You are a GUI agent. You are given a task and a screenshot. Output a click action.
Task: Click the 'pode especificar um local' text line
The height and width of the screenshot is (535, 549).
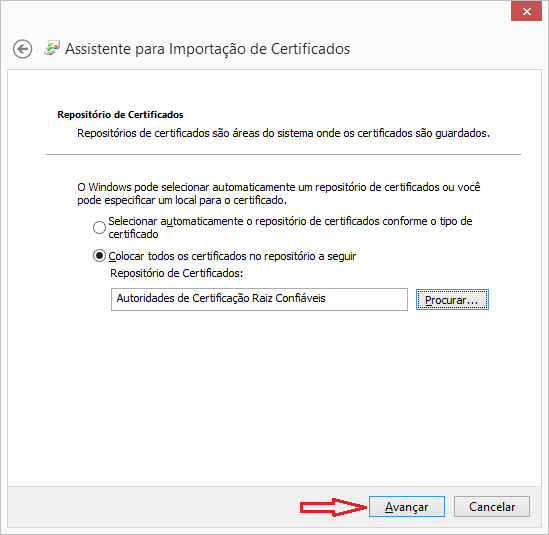tap(182, 200)
